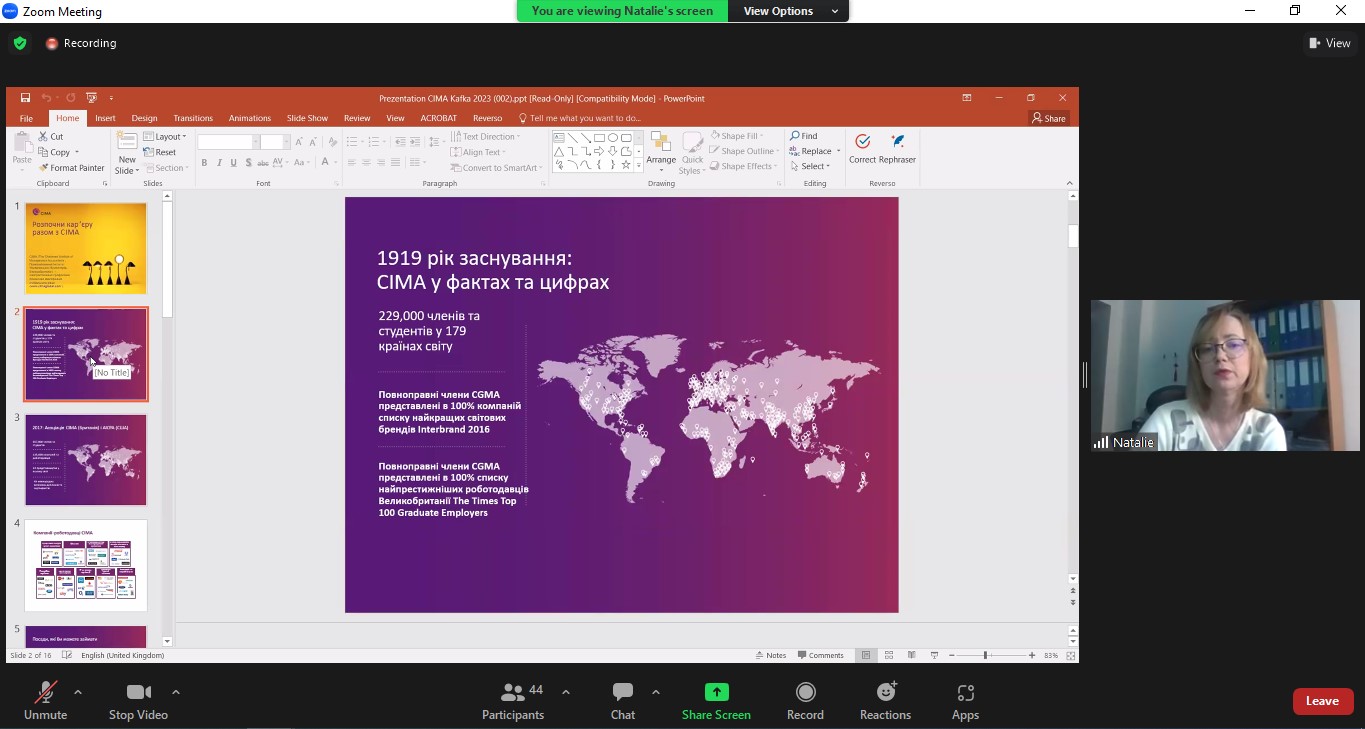The image size is (1365, 729).
Task: Toggle strikethrough text
Action: pyautogui.click(x=262, y=163)
